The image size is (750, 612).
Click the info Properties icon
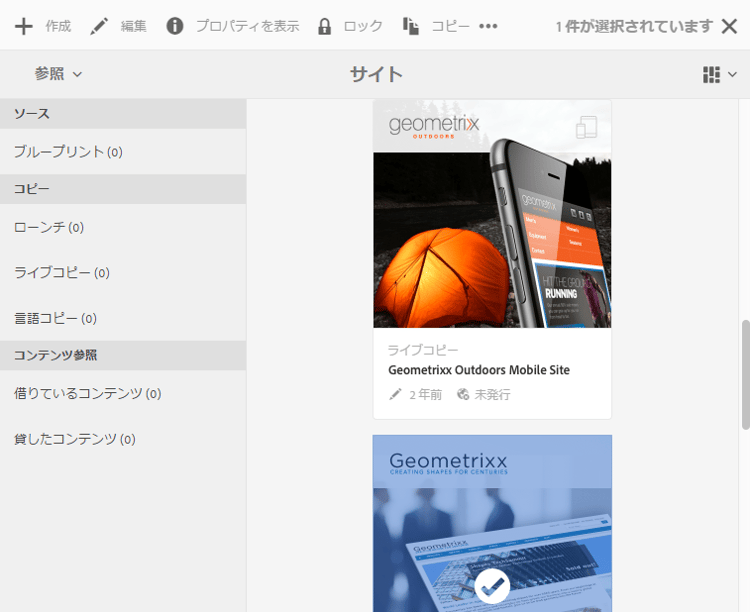175,26
